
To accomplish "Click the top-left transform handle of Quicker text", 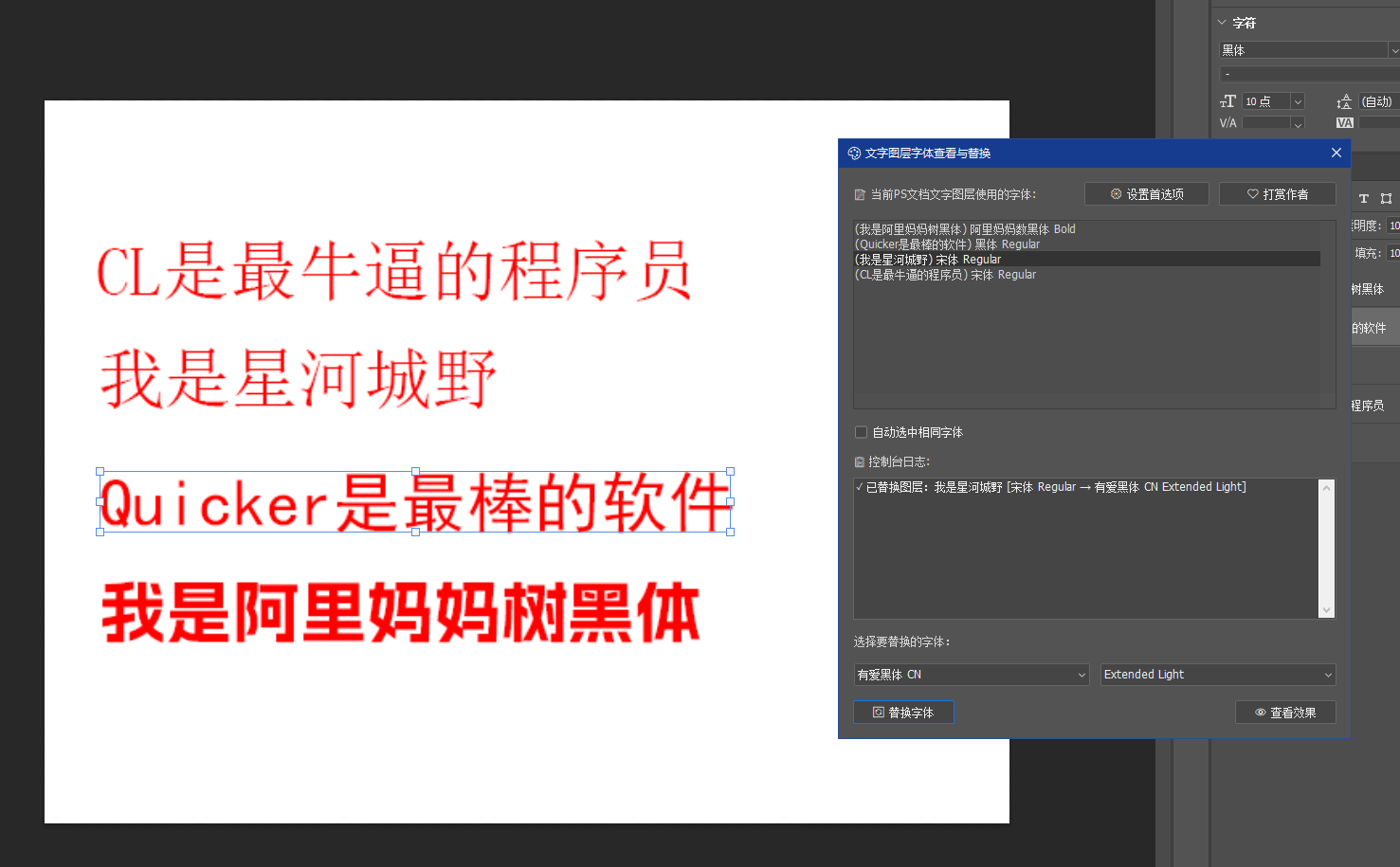I will 100,471.
